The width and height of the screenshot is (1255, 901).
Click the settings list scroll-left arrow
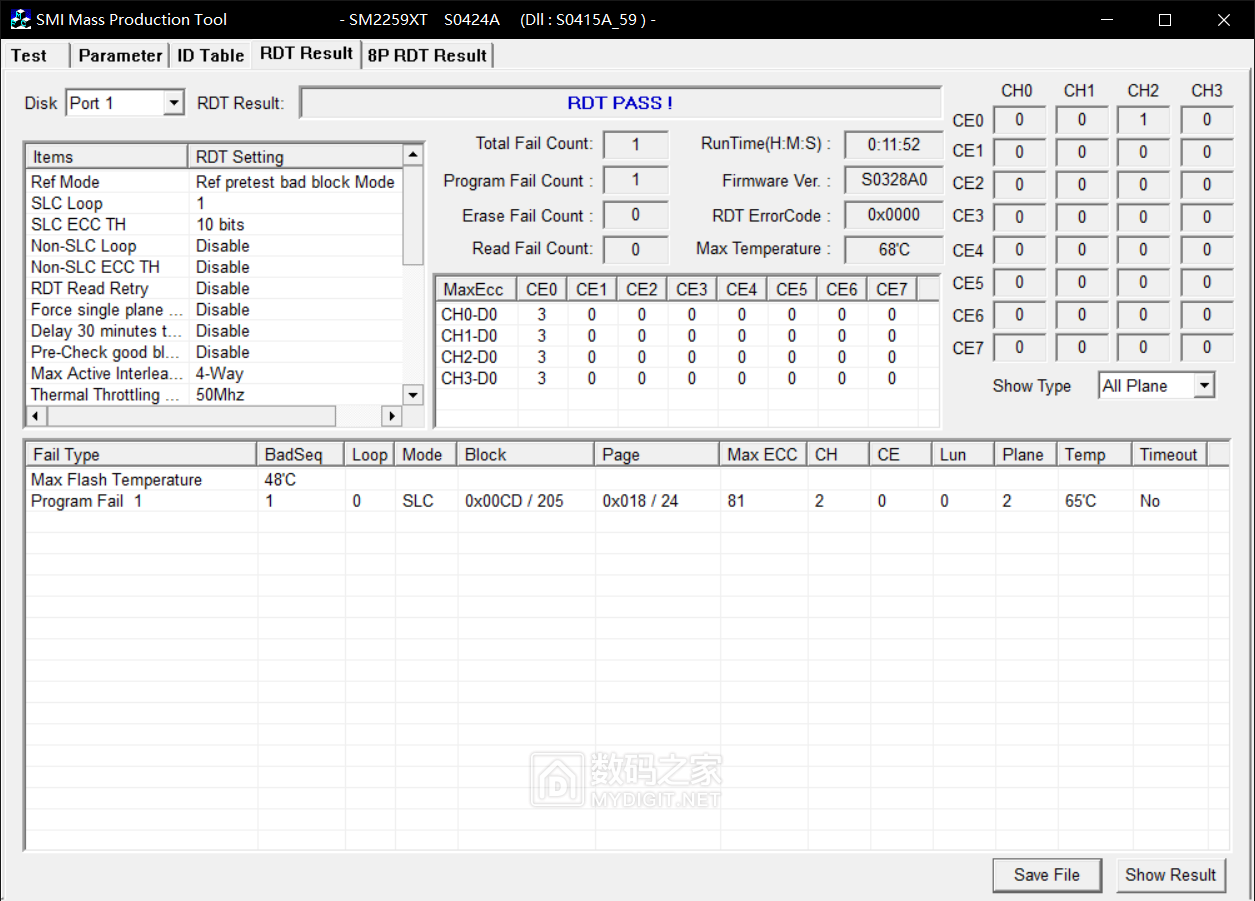point(35,416)
